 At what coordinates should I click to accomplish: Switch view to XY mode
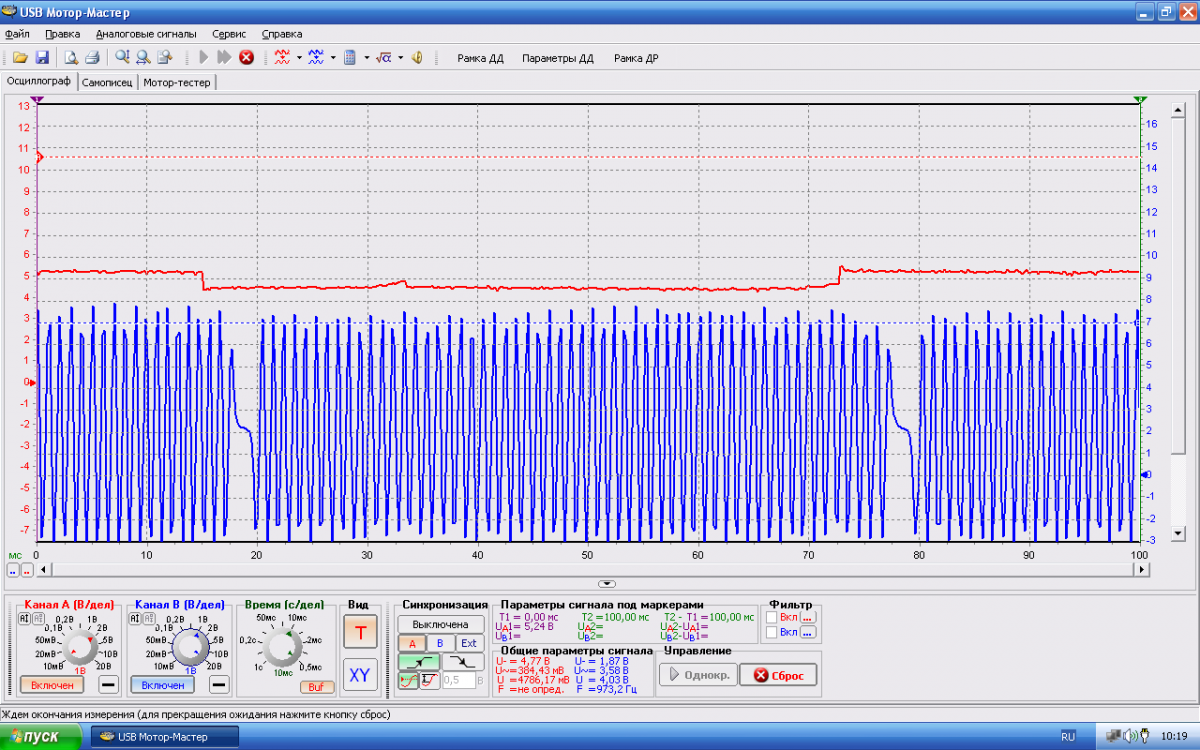[360, 675]
